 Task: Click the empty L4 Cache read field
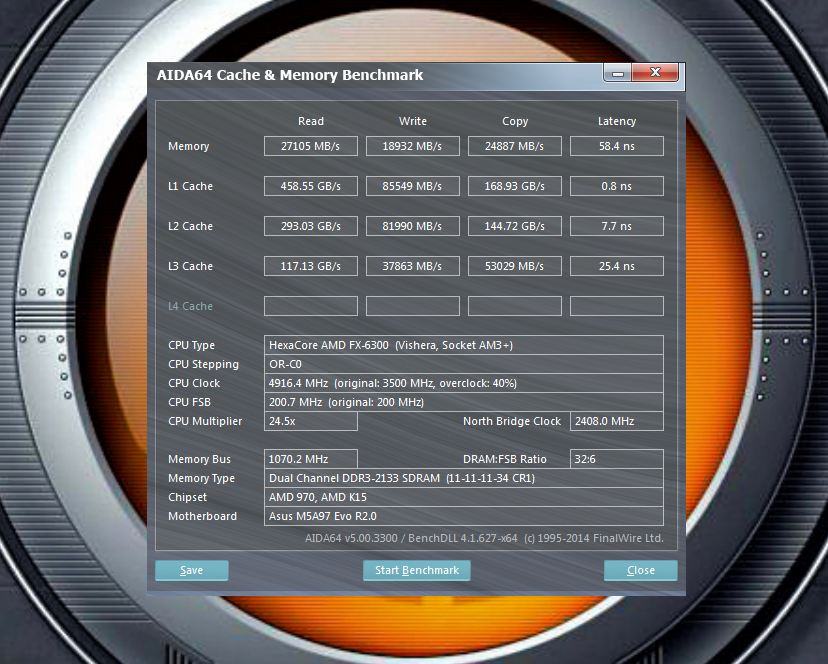click(x=310, y=306)
